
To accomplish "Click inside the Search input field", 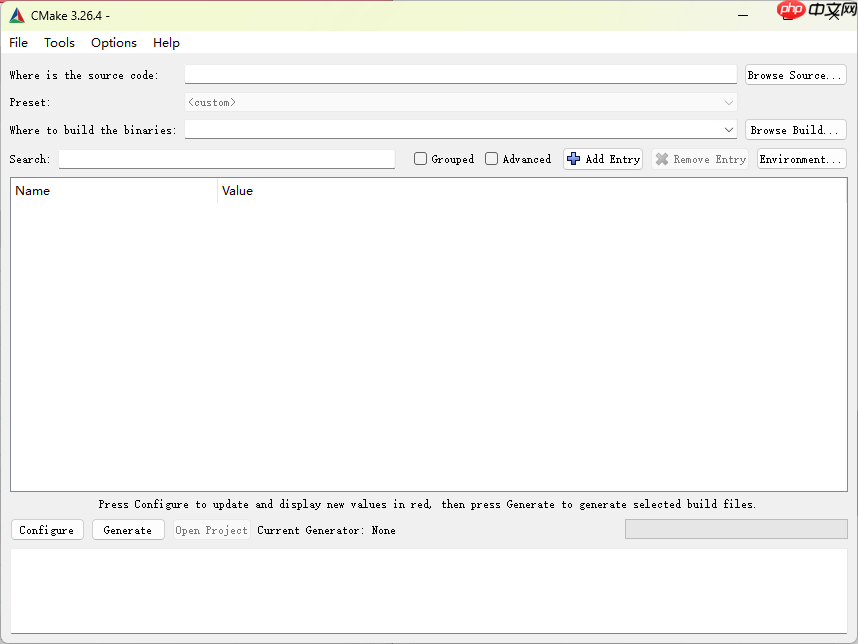I will (x=226, y=158).
